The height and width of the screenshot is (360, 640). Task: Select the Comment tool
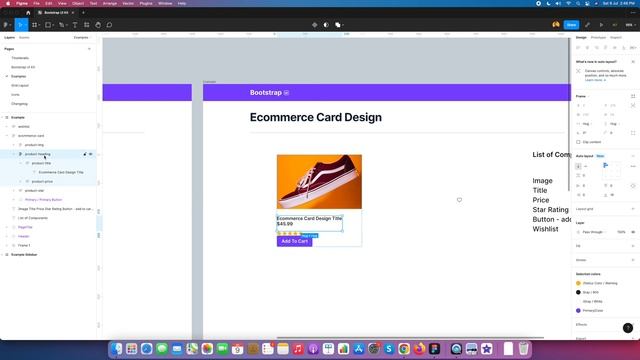[109, 25]
